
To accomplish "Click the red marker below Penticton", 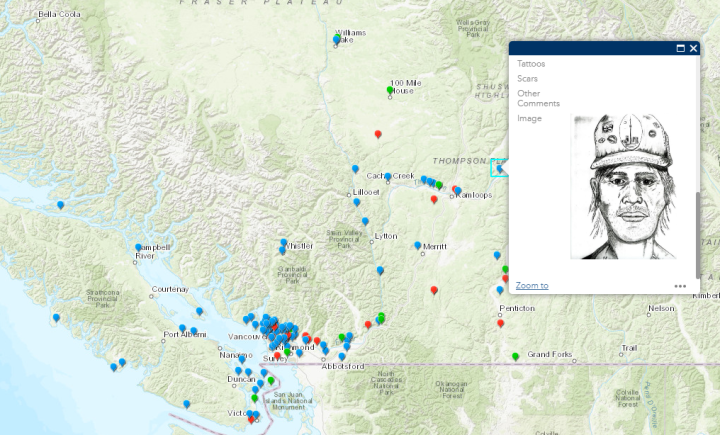I will click(501, 323).
